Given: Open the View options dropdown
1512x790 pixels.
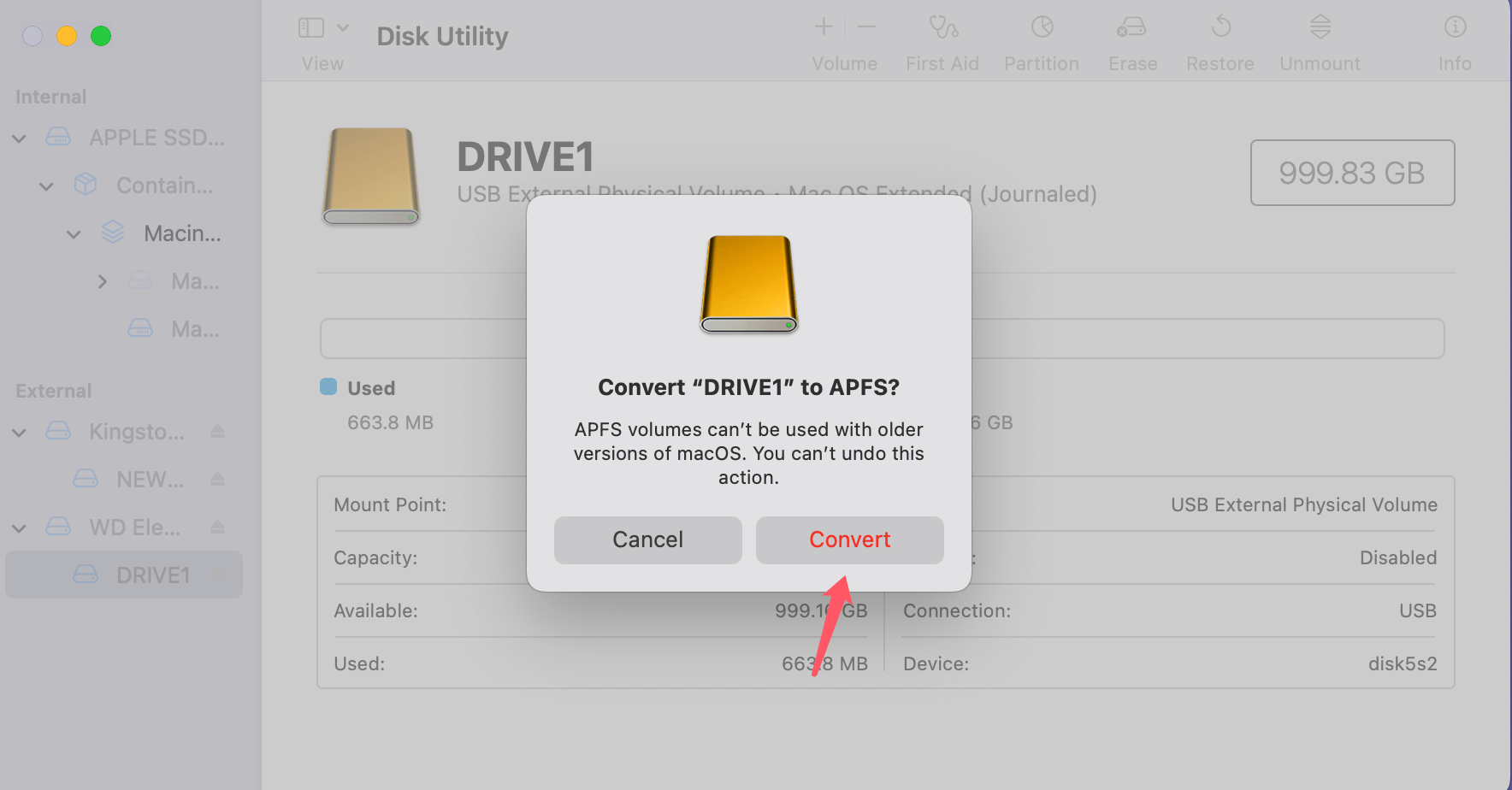Looking at the screenshot, I should [345, 27].
